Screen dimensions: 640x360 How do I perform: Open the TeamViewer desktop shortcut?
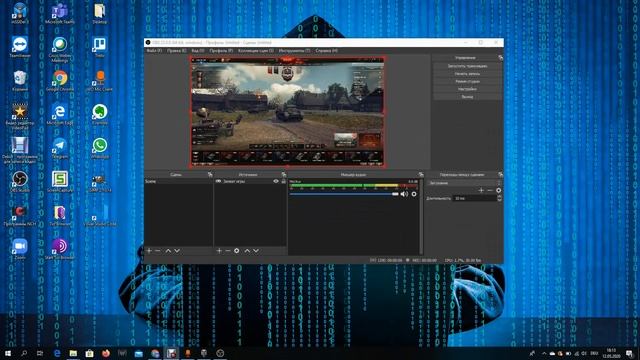20,47
